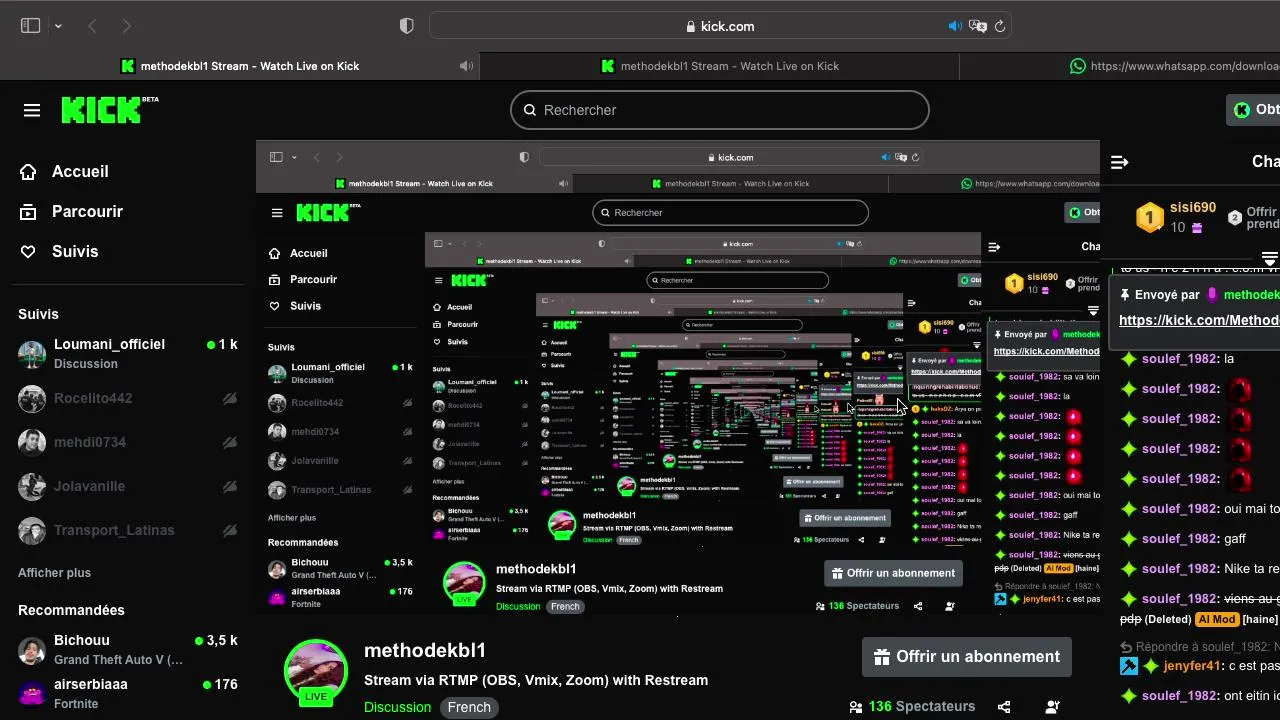This screenshot has width=1280, height=720.
Task: Open top gifter sisi690 name in main chat header
Action: point(1193,208)
